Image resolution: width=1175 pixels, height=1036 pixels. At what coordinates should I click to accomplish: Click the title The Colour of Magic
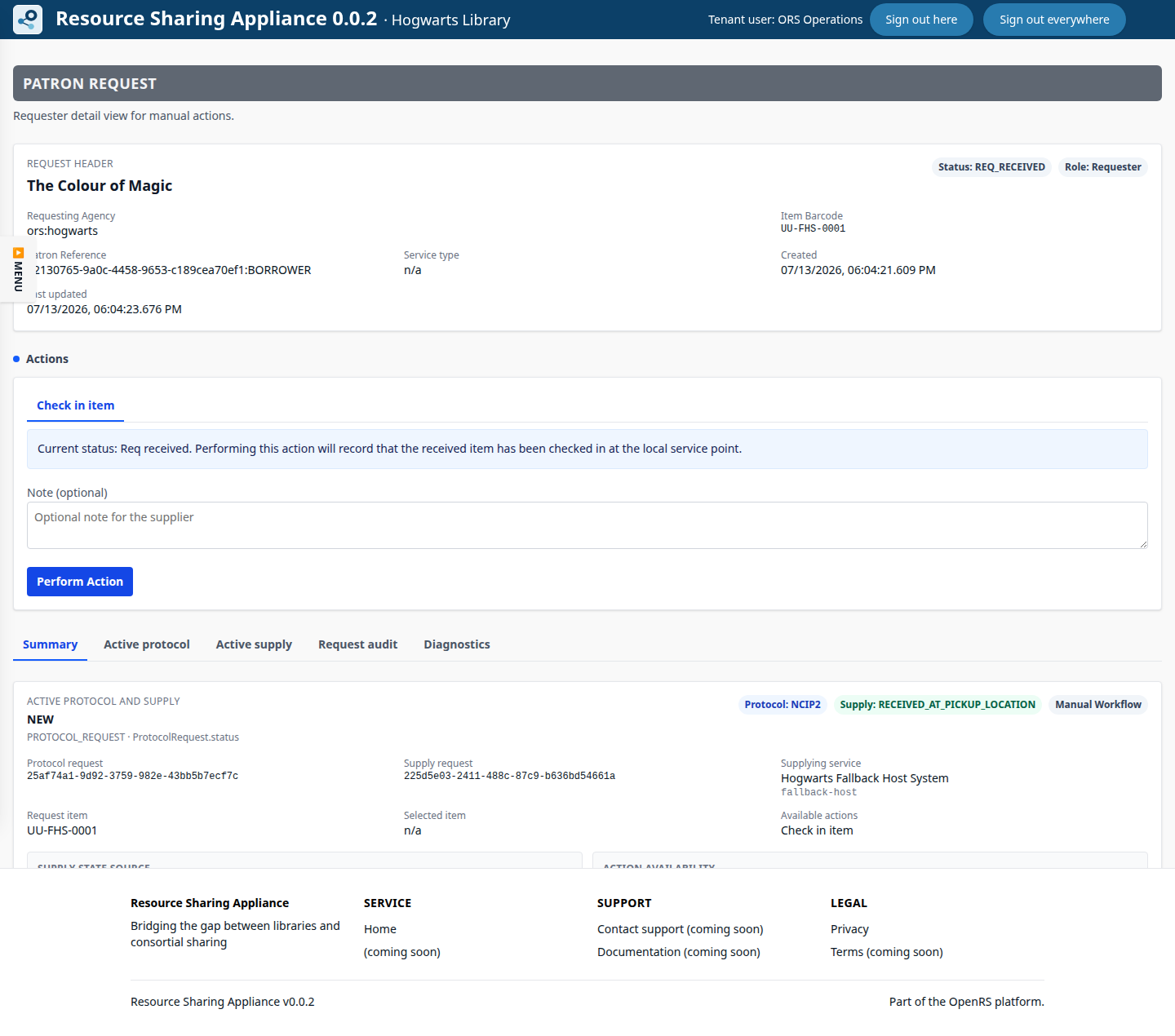pyautogui.click(x=100, y=186)
